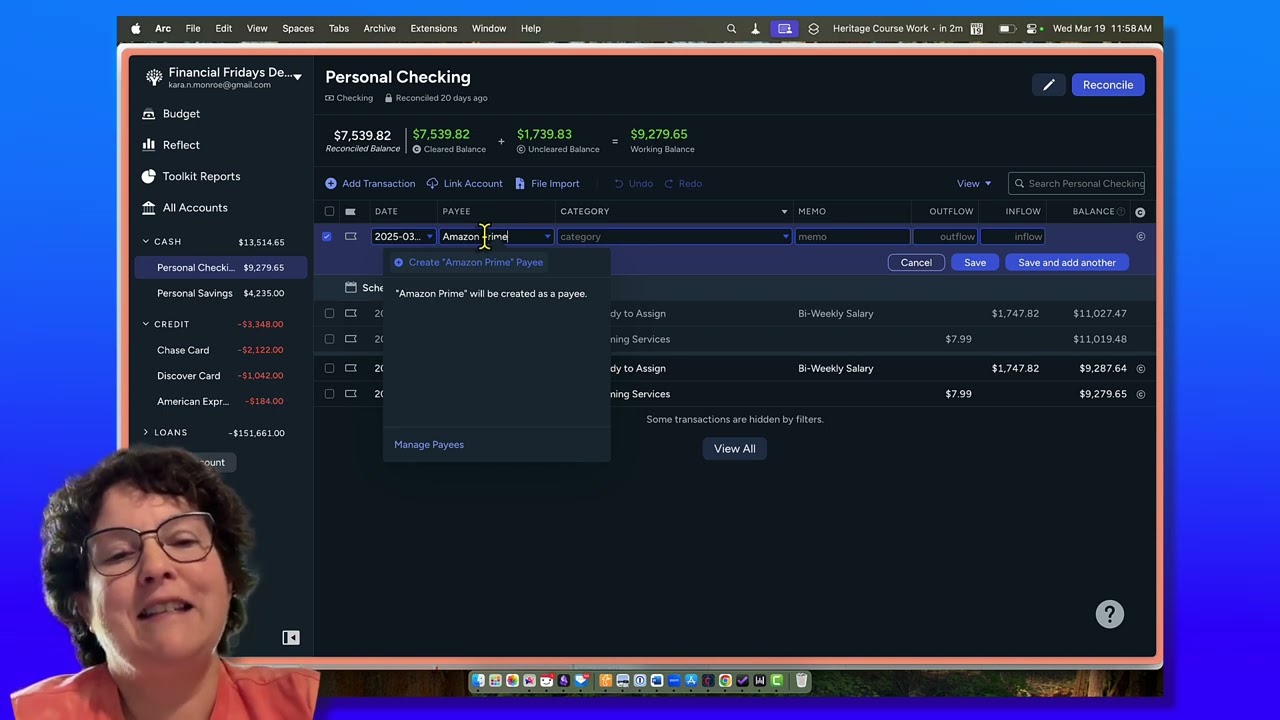
Task: Click the info icon beside the Balance header
Action: [x=1121, y=212]
